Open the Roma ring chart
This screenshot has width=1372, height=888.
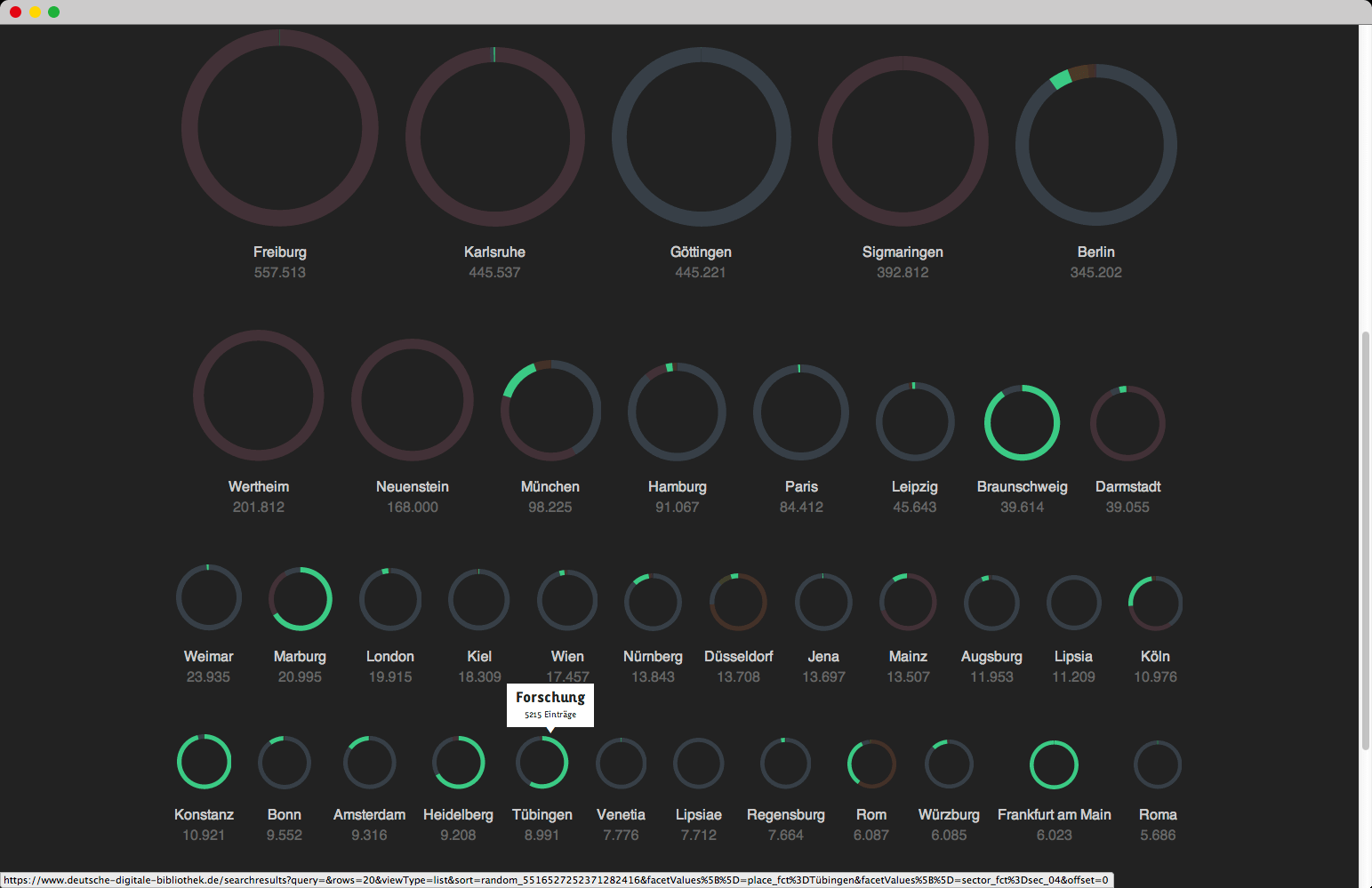1158,764
